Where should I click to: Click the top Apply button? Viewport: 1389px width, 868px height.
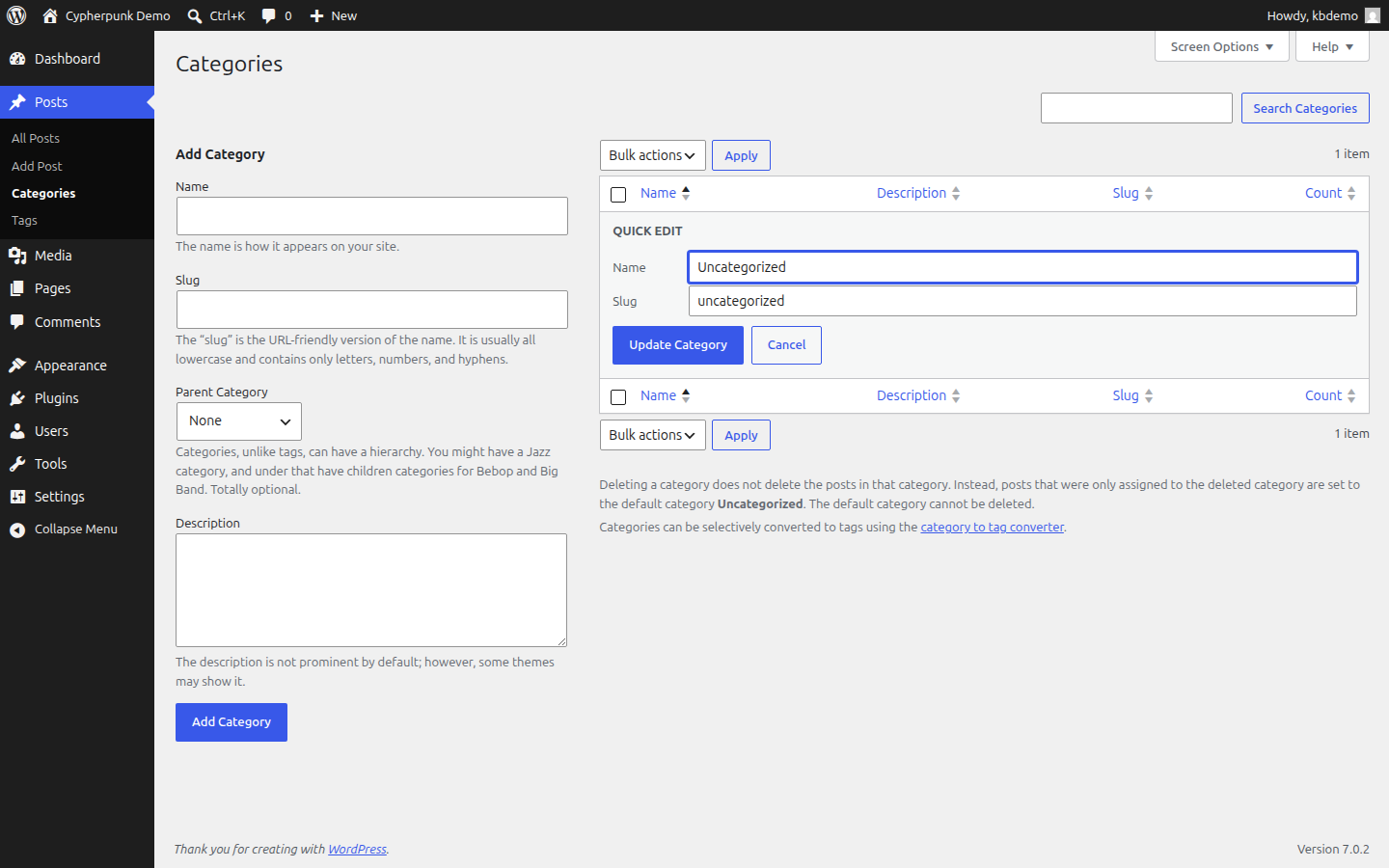pyautogui.click(x=741, y=155)
